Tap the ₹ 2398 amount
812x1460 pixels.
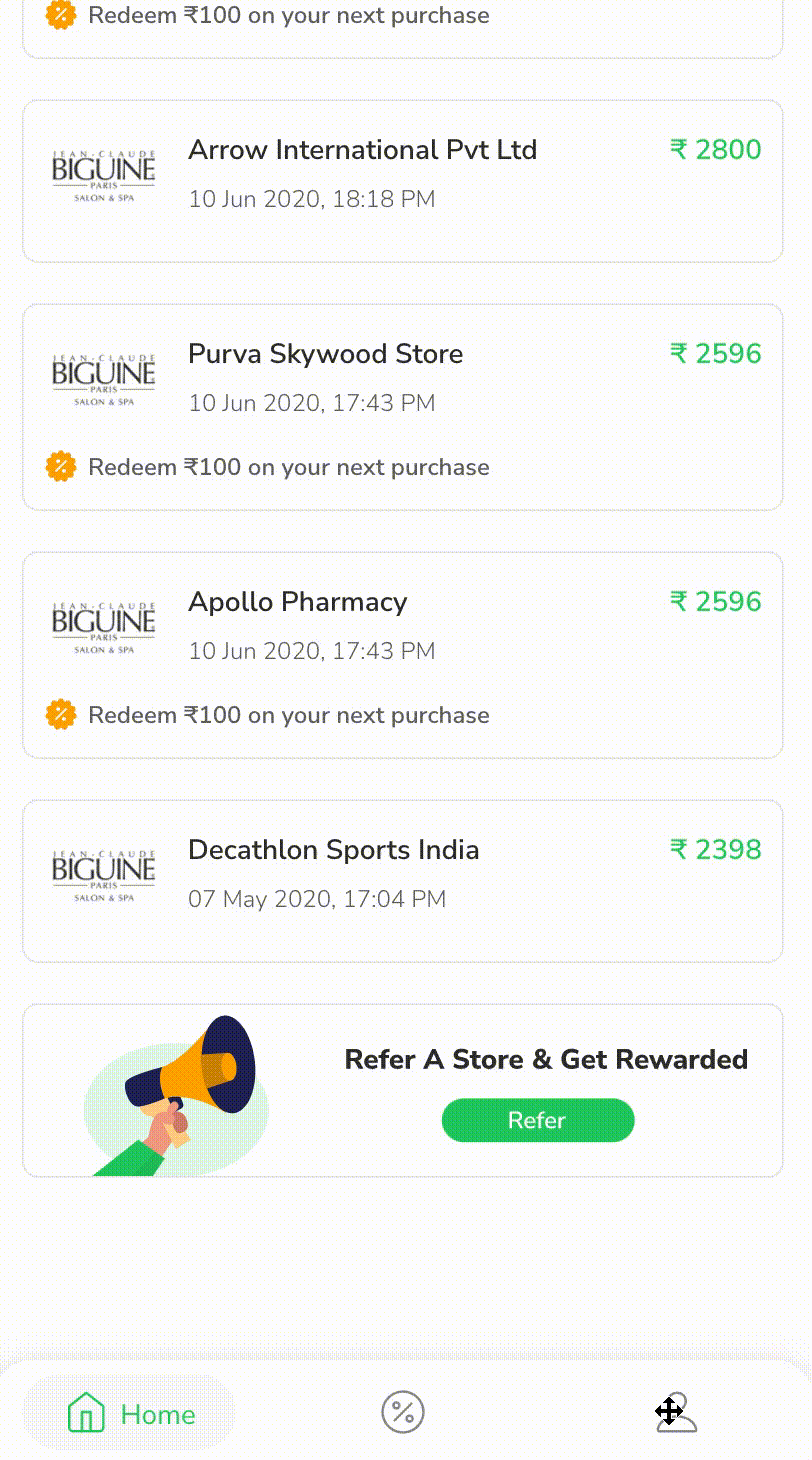point(715,850)
